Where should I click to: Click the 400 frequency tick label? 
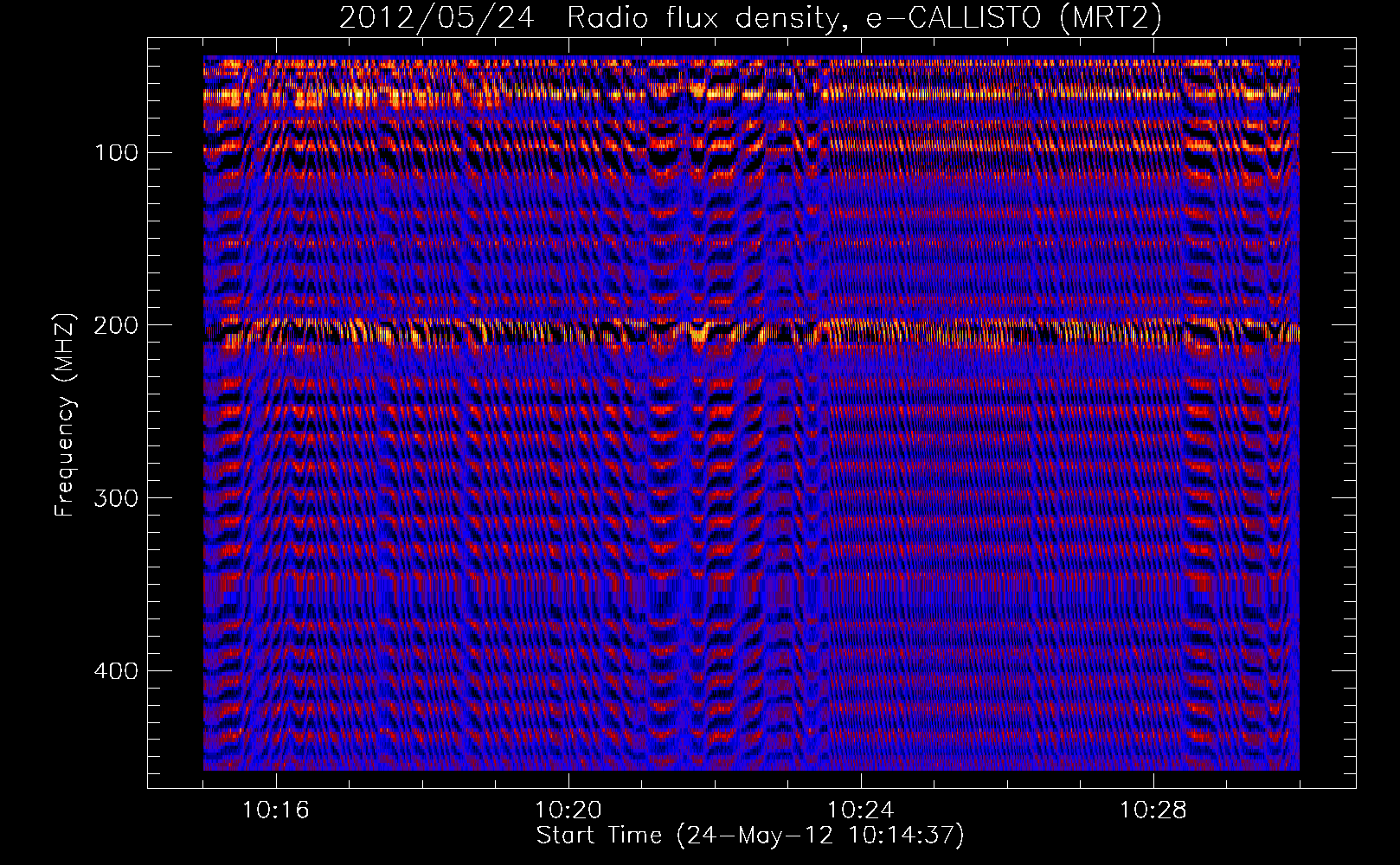[116, 671]
